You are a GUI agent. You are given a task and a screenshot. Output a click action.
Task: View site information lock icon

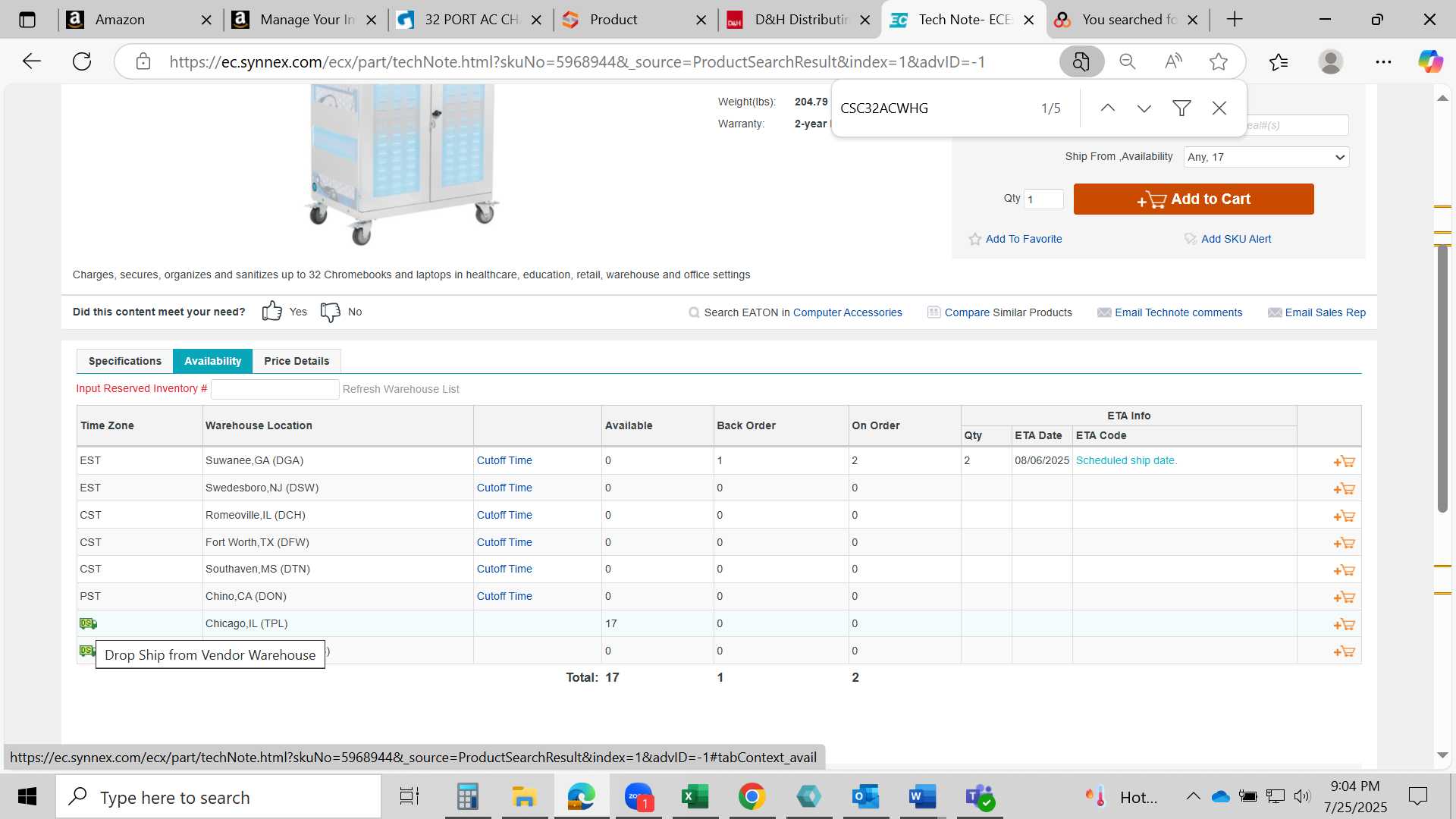(143, 61)
